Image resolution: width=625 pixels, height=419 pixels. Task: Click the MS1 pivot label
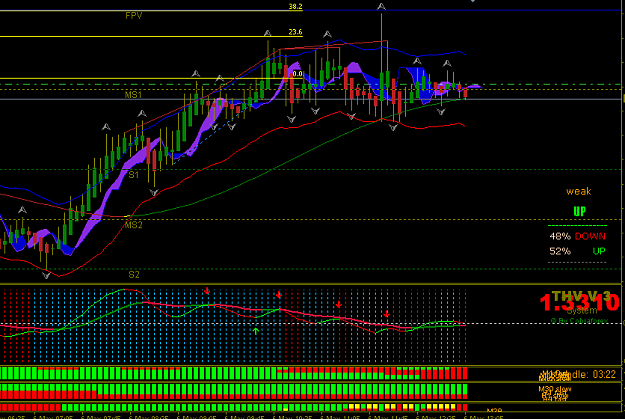(133, 94)
